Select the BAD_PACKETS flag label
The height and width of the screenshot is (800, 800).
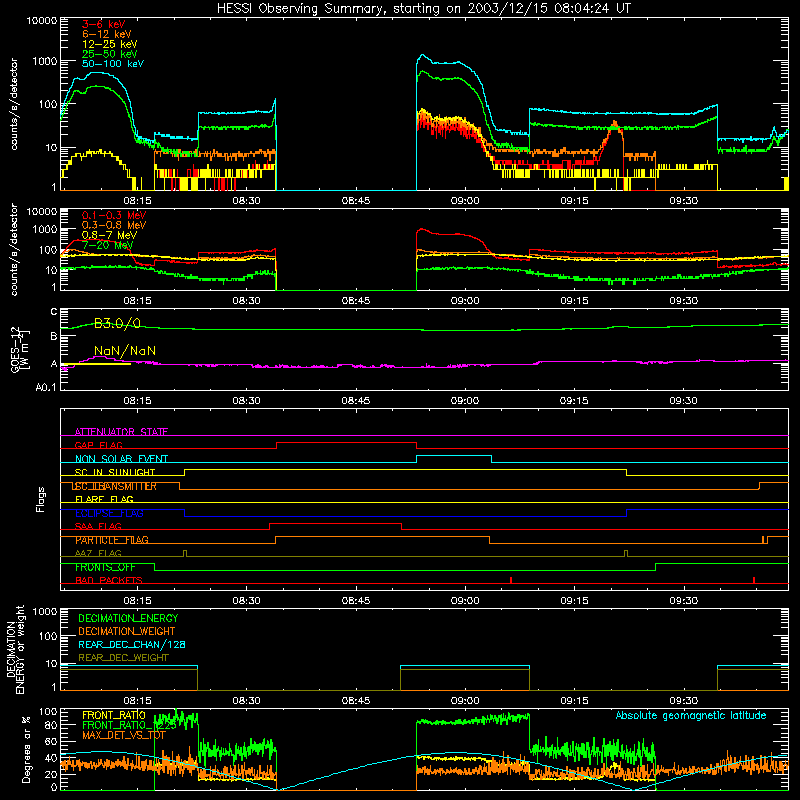(109, 581)
